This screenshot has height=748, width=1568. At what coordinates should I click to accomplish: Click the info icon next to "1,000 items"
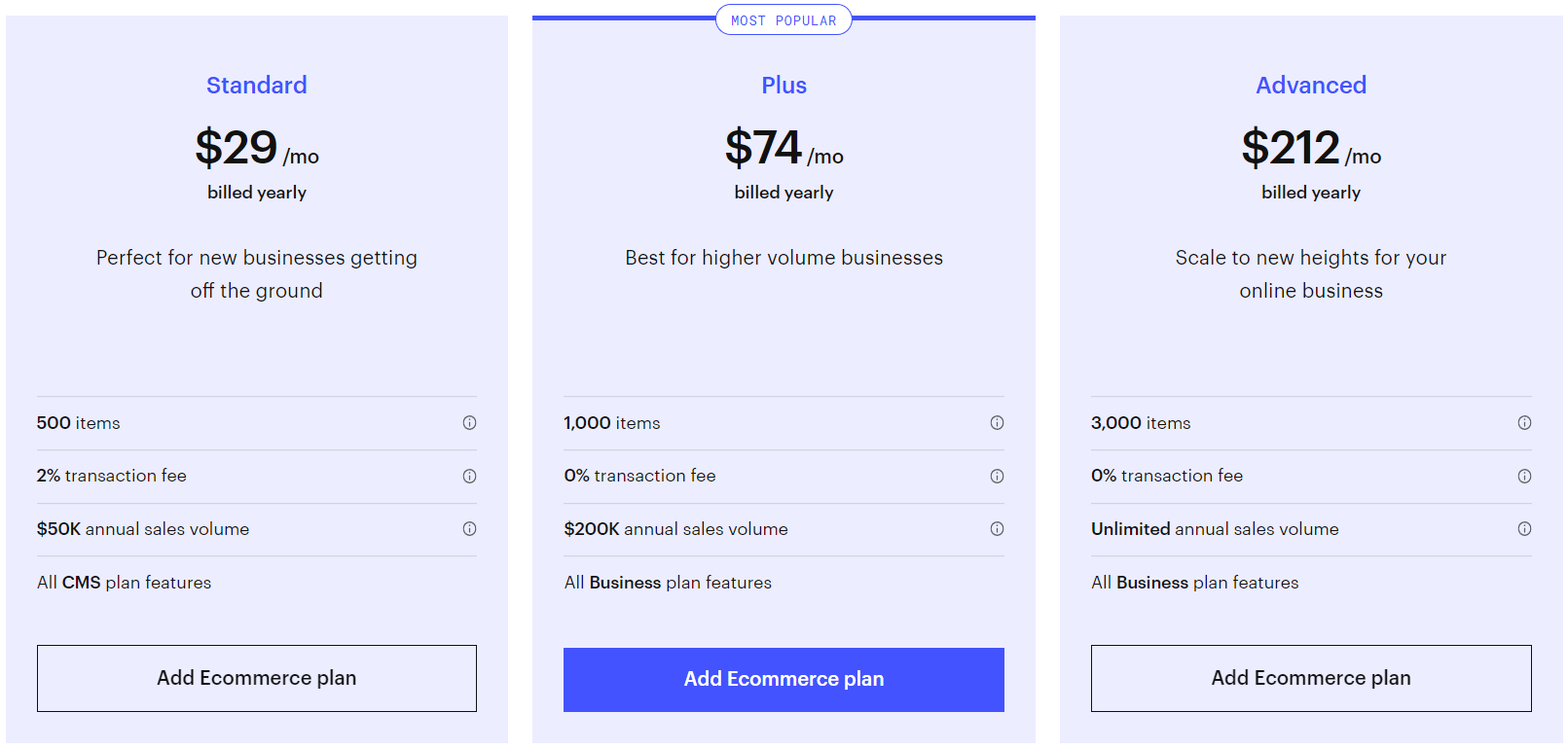coord(997,423)
